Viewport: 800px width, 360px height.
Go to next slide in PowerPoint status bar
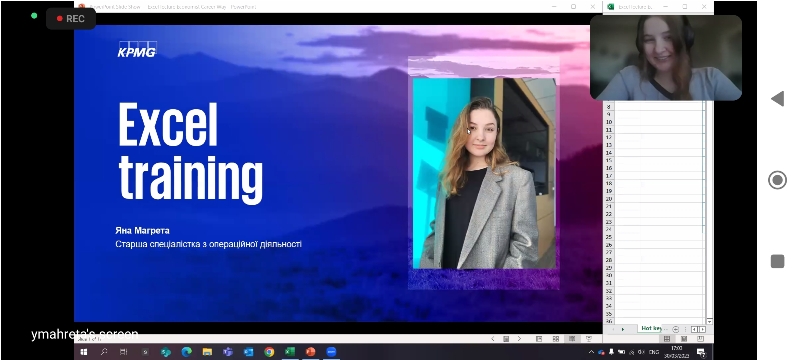point(519,339)
